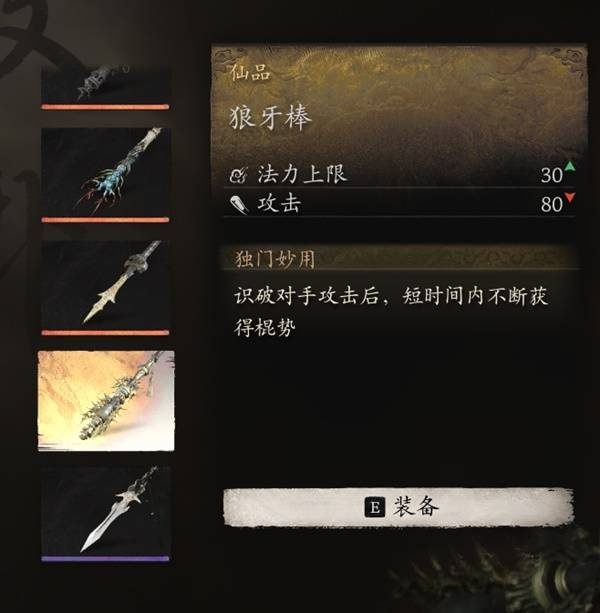Image resolution: width=600 pixels, height=613 pixels.
Task: Click the 独门妙用 section header
Action: 275,259
